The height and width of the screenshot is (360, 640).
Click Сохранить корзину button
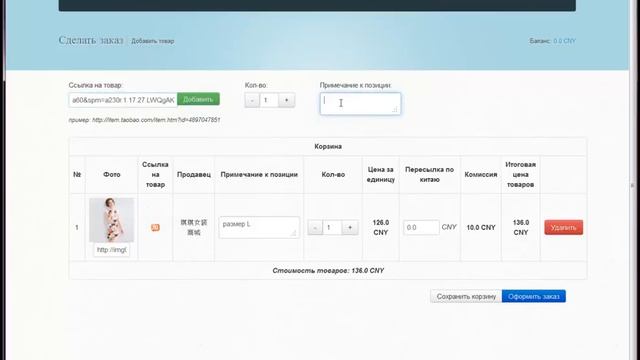[x=466, y=296]
